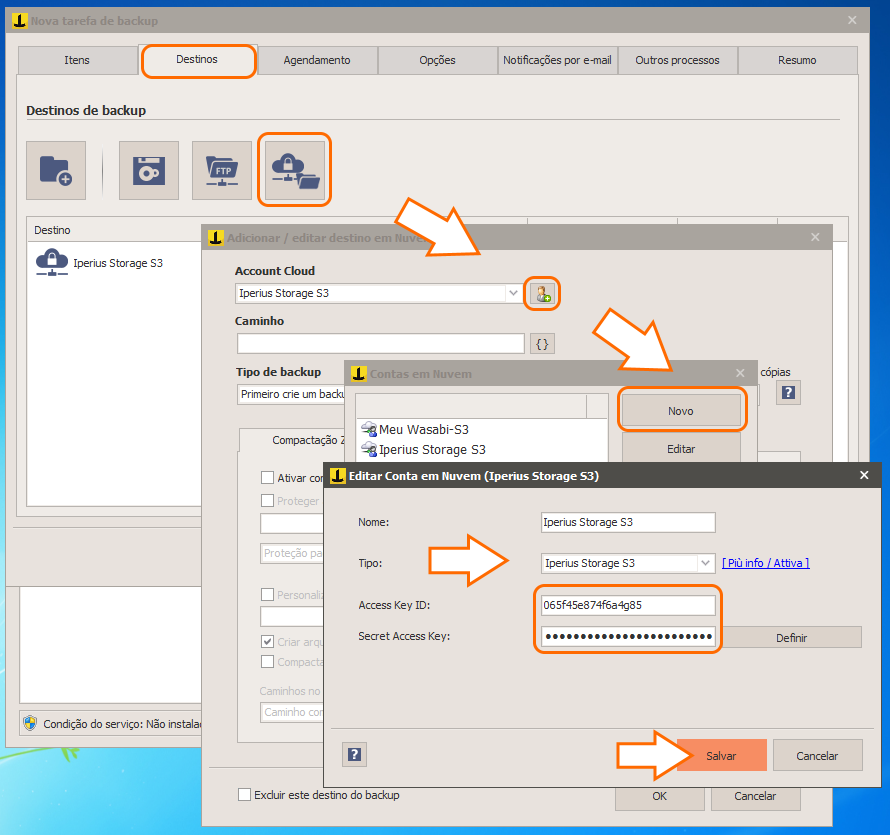Screen dimensions: 890x835
Task: Click the service condition shield icon
Action: coord(30,724)
